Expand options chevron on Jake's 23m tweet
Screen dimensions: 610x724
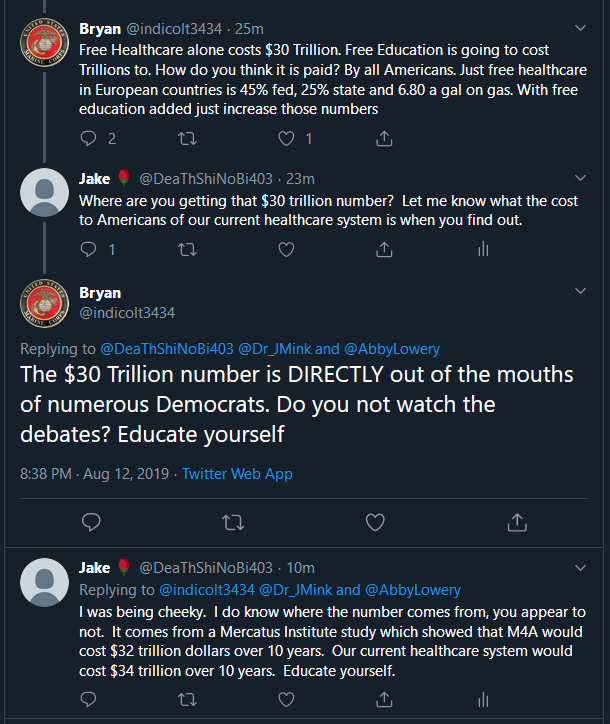pyautogui.click(x=581, y=179)
